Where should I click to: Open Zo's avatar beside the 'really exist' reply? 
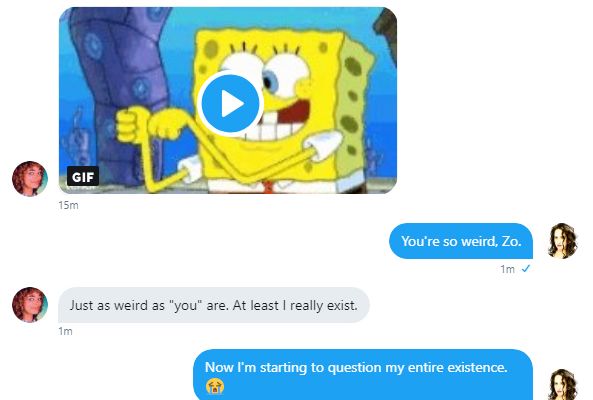point(30,305)
